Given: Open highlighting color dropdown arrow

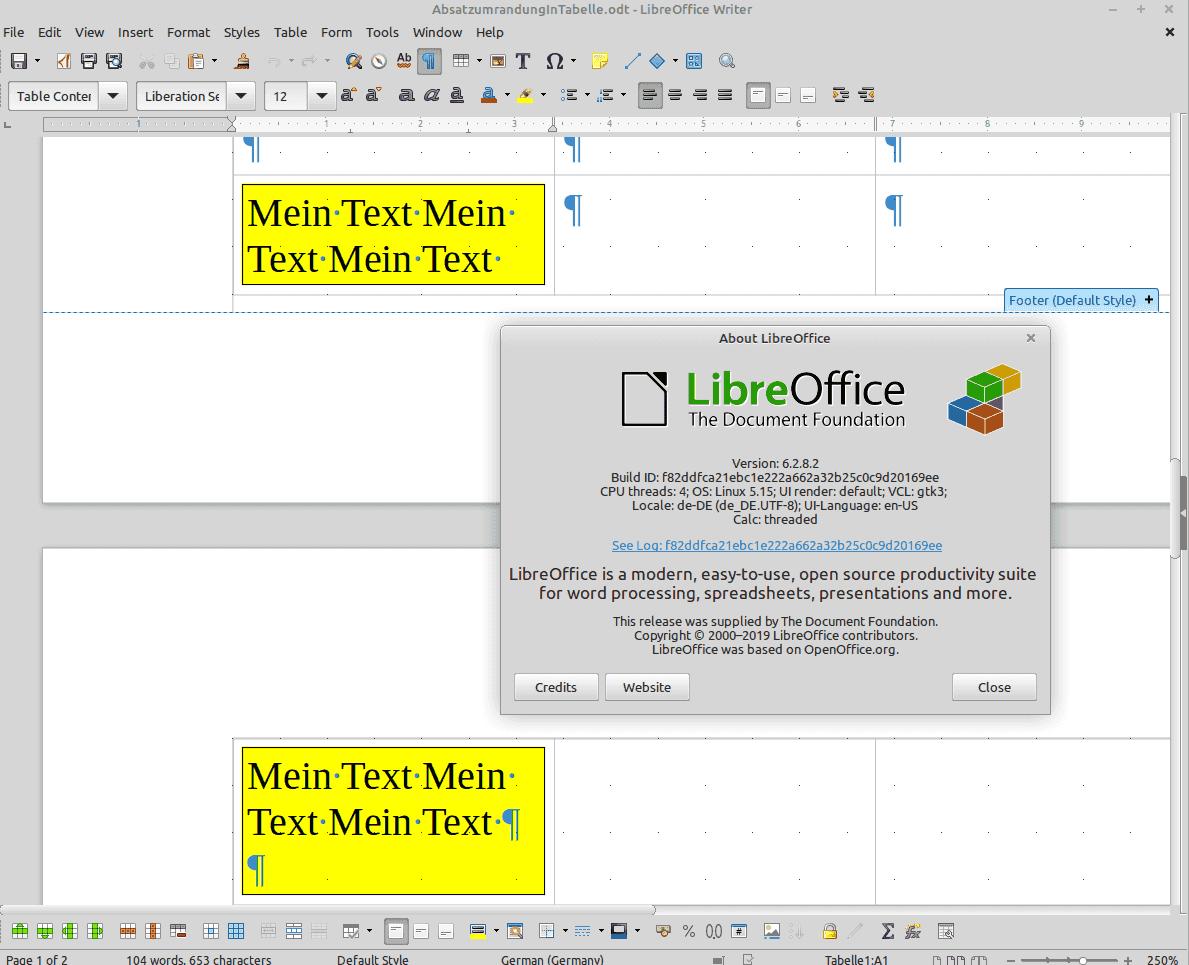Looking at the screenshot, I should click(x=543, y=96).
